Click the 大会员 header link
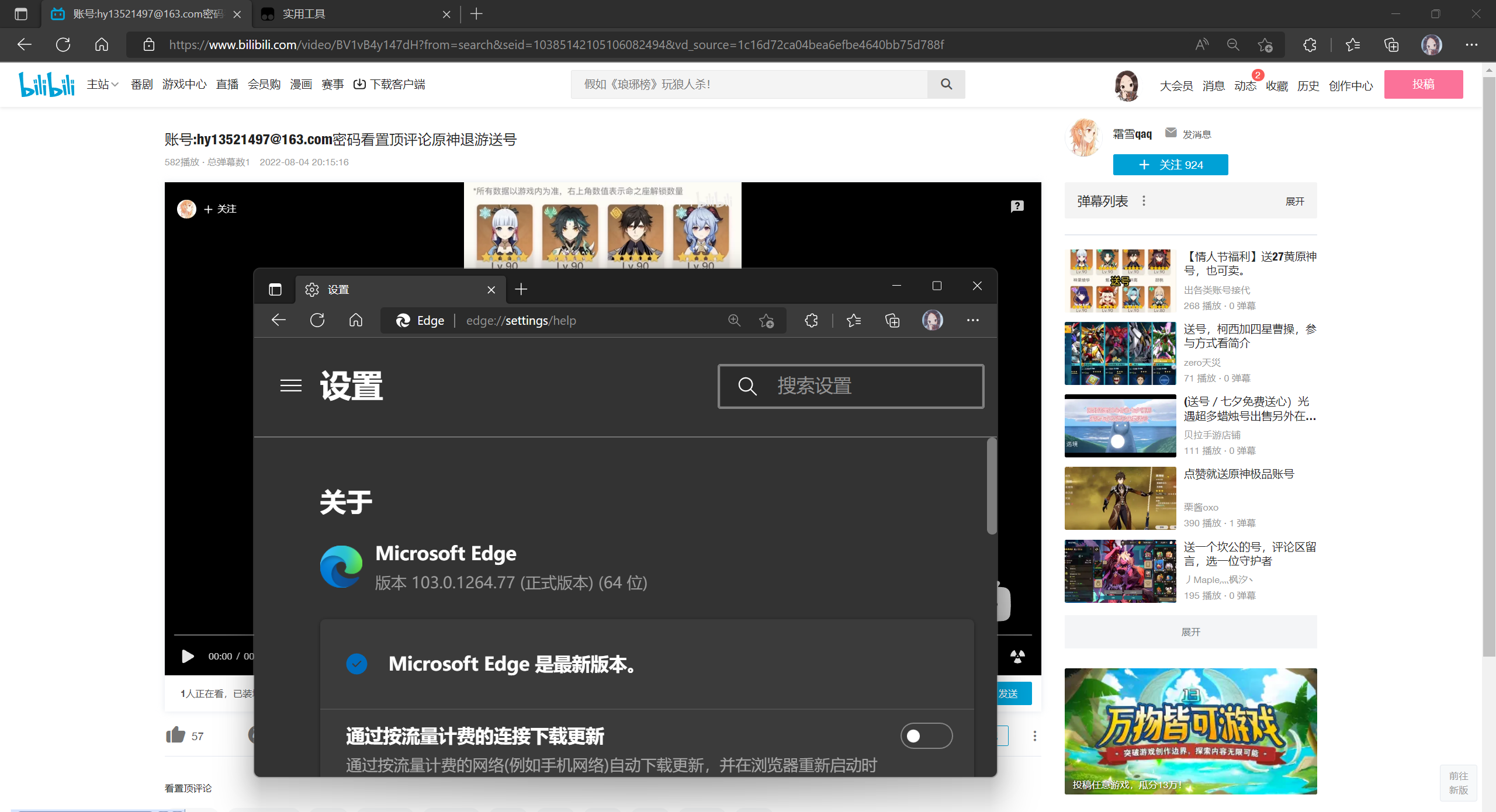This screenshot has height=812, width=1496. (1176, 86)
